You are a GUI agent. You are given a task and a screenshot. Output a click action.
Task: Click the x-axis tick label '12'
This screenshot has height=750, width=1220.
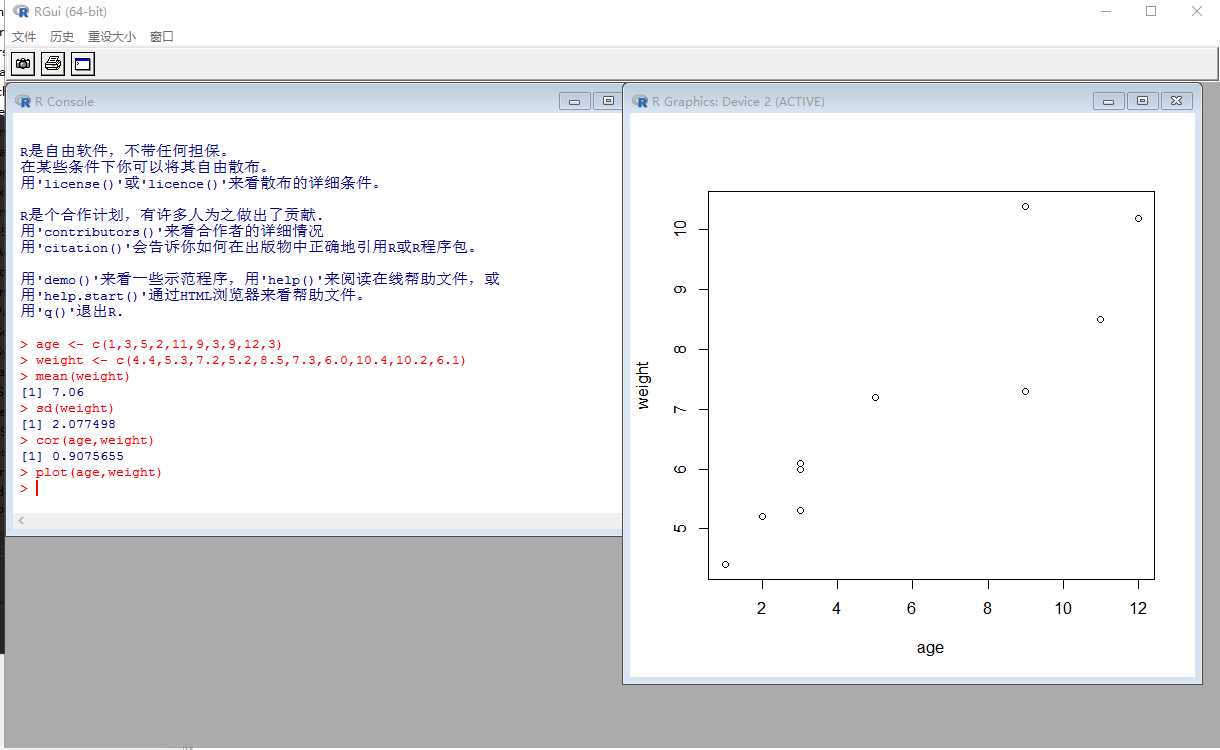pyautogui.click(x=1138, y=608)
